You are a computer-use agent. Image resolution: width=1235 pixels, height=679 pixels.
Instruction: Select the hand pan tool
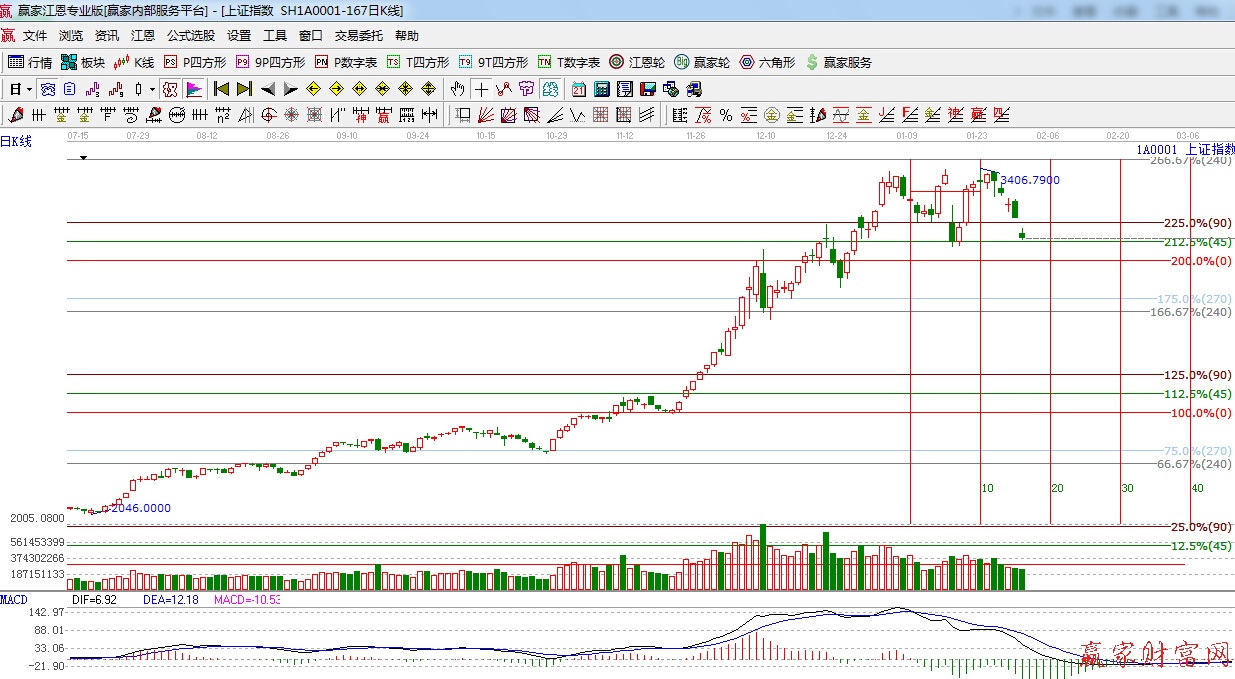458,89
